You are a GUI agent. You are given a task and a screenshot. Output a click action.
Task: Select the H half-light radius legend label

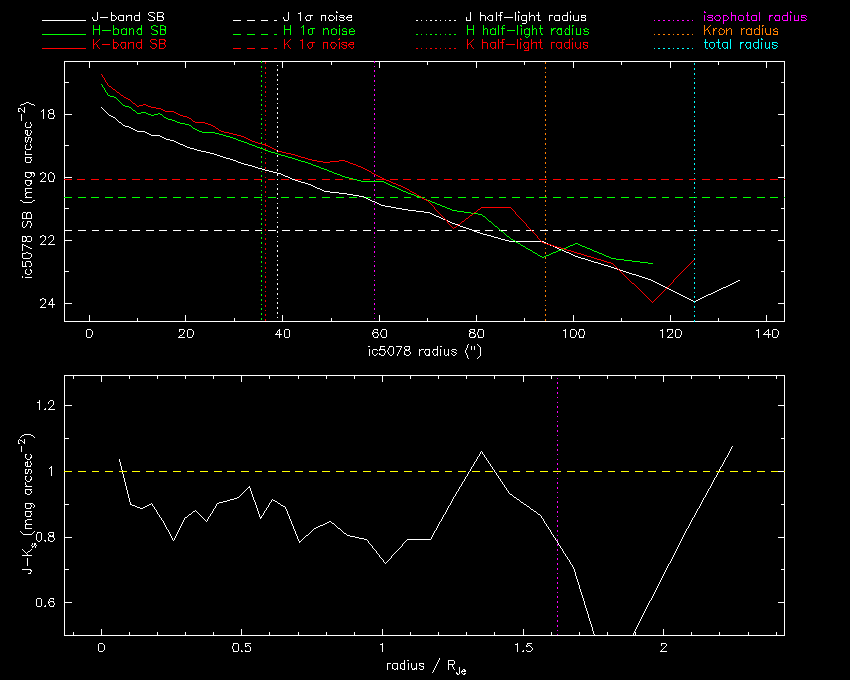(526, 32)
